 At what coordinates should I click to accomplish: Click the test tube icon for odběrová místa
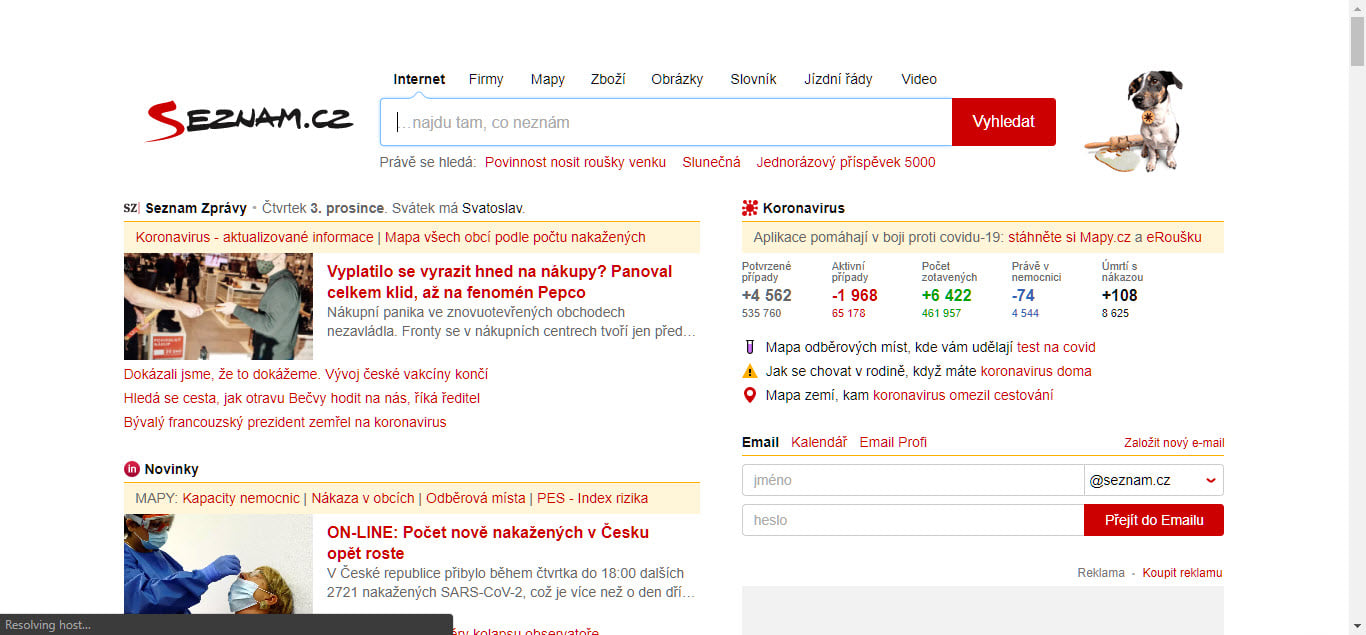[750, 347]
